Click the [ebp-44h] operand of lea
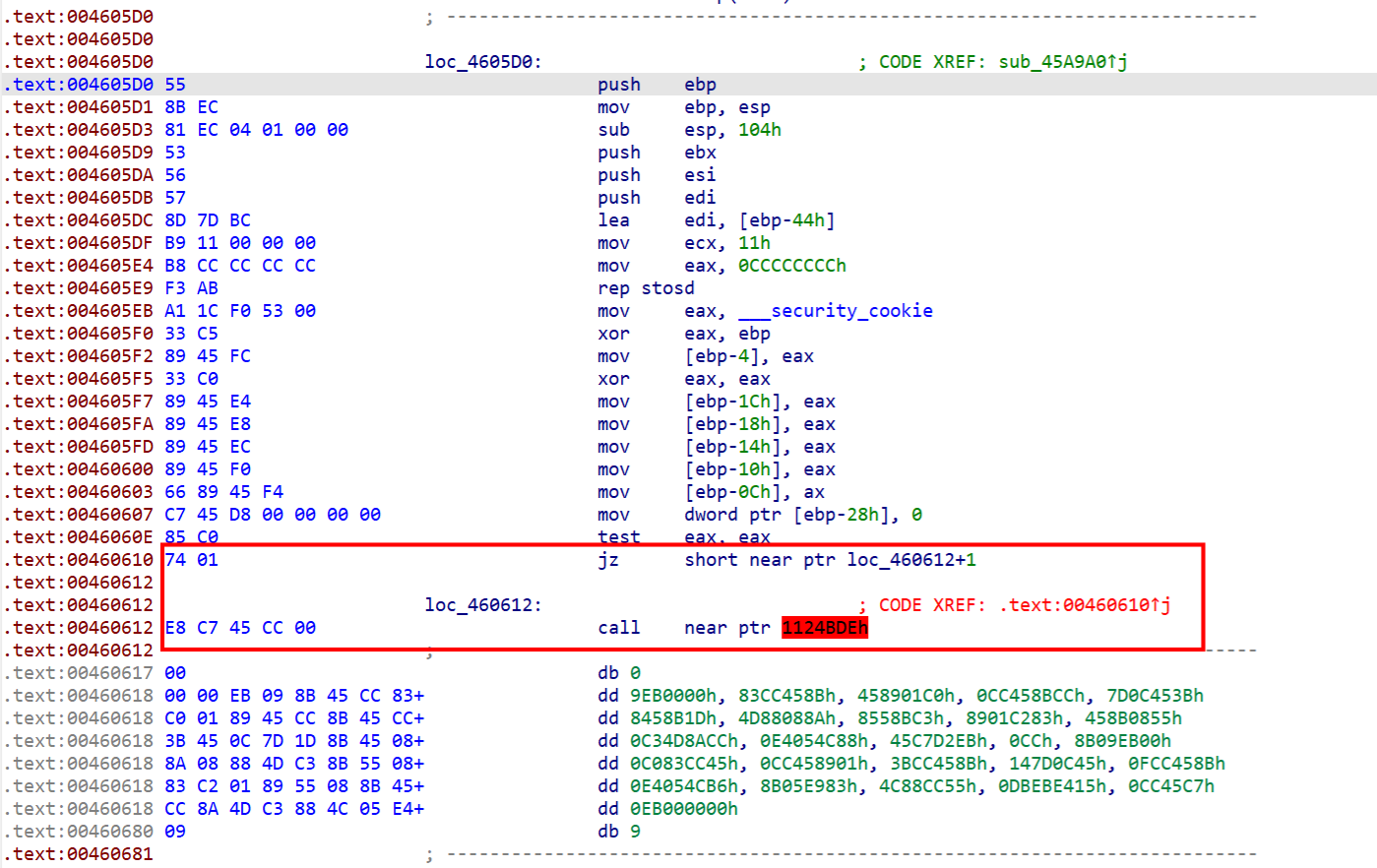This screenshot has width=1377, height=868. pyautogui.click(x=786, y=220)
